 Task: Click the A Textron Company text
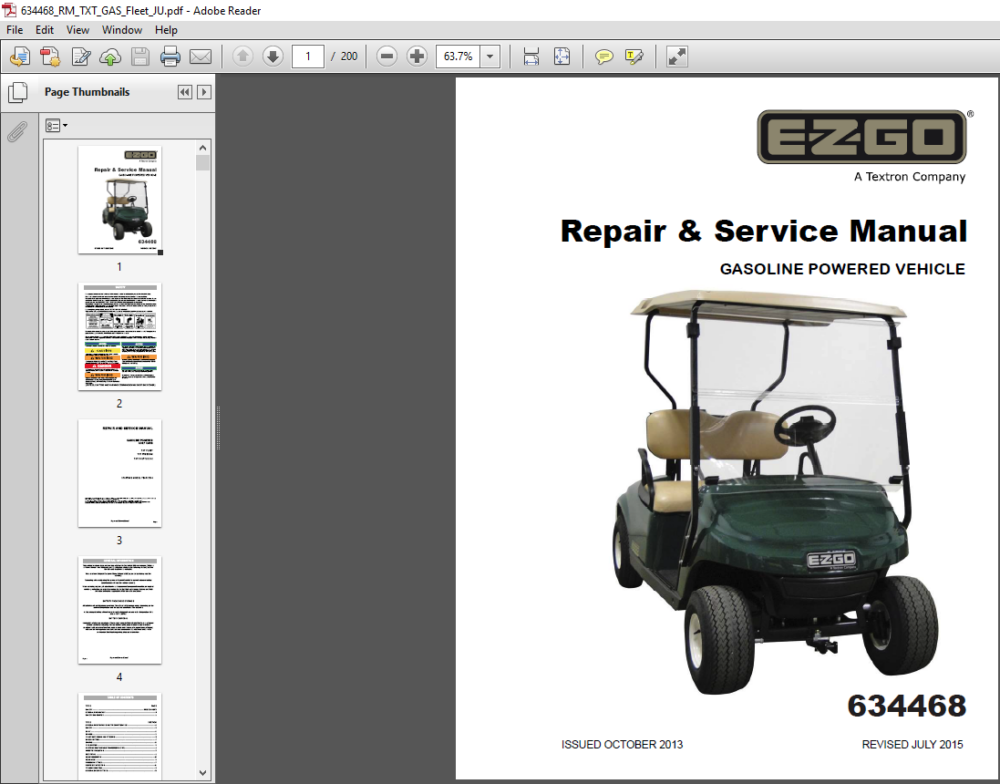[x=909, y=177]
